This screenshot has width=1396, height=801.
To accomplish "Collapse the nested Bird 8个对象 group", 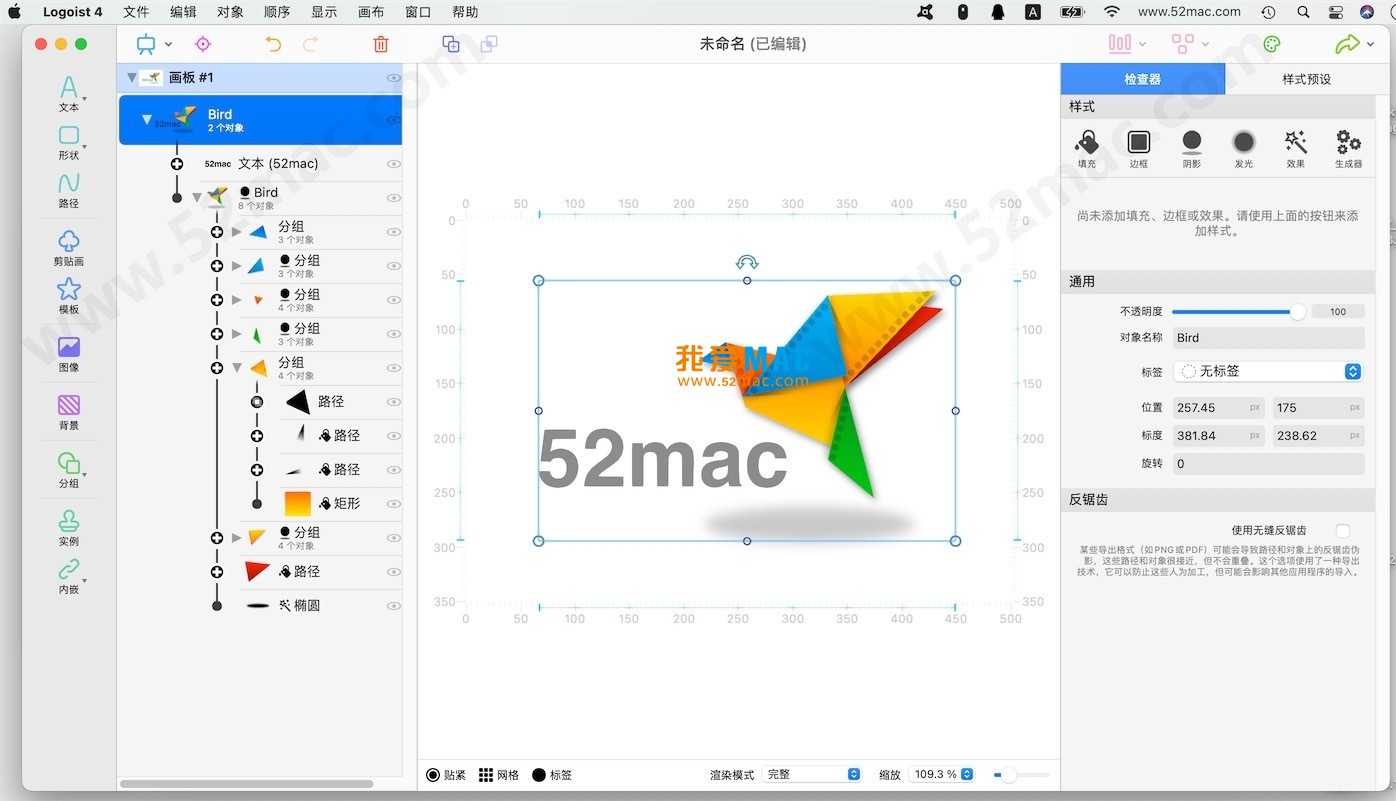I will point(197,198).
